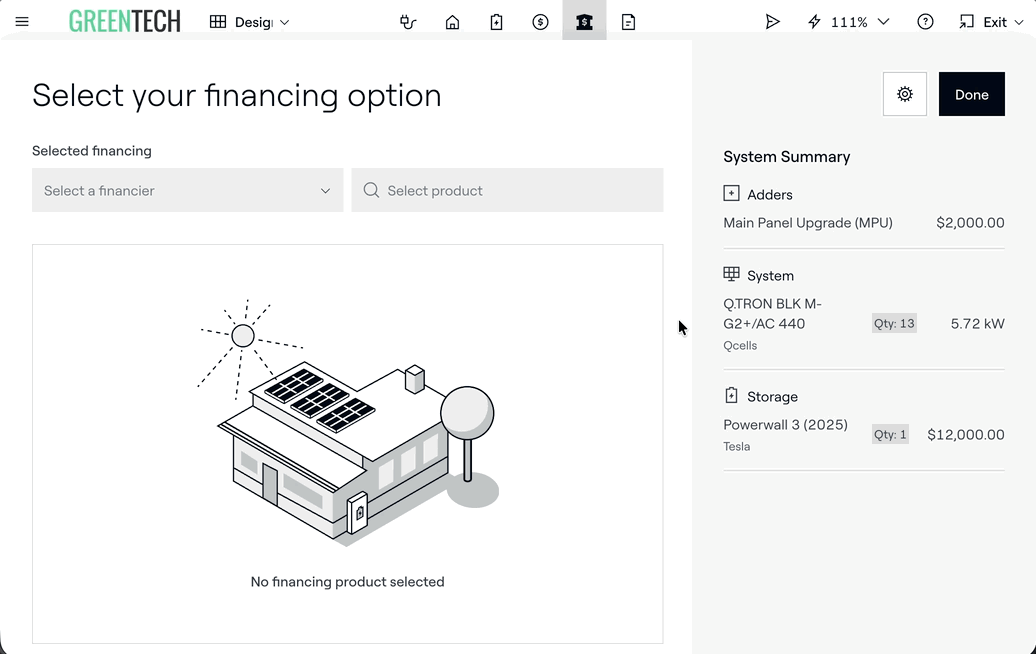Go to the home site step

pos(452,22)
